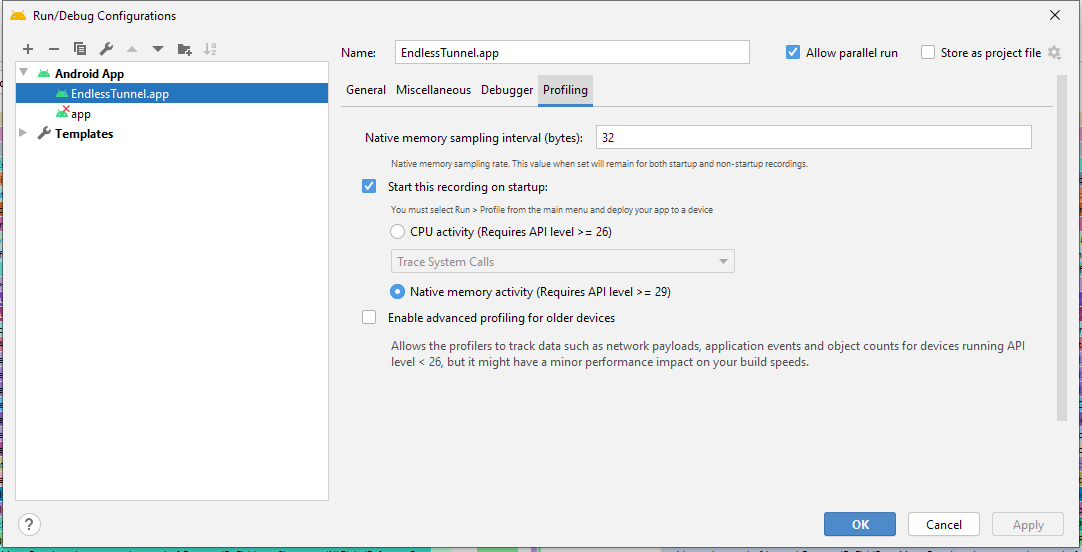Collapse the Android App tree node
1082x552 pixels.
coord(25,73)
